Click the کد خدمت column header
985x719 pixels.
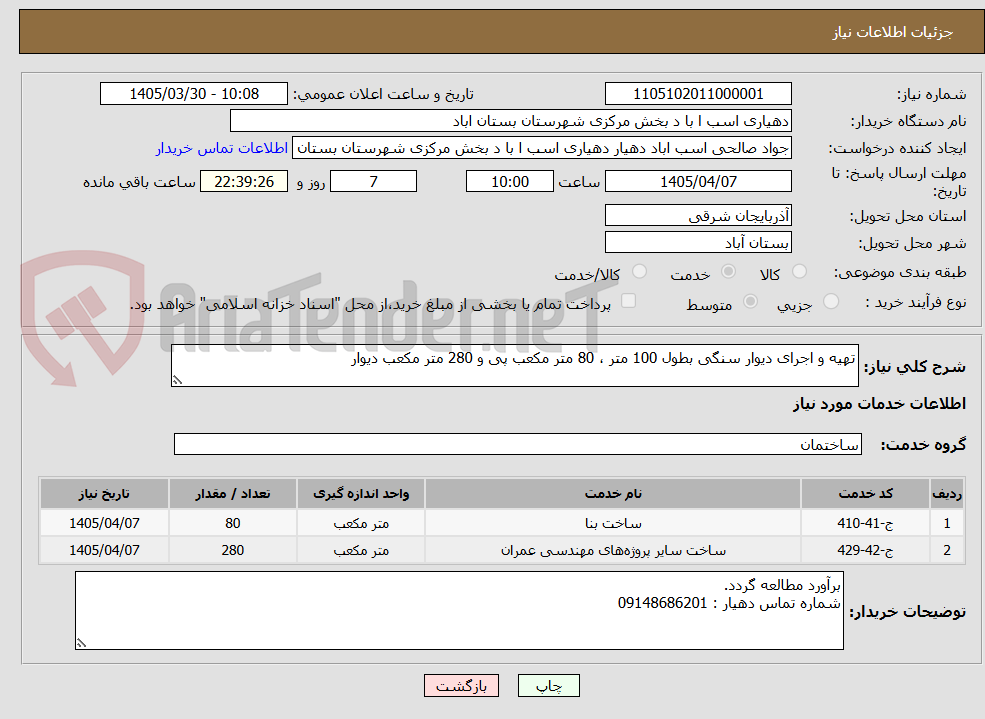[865, 494]
